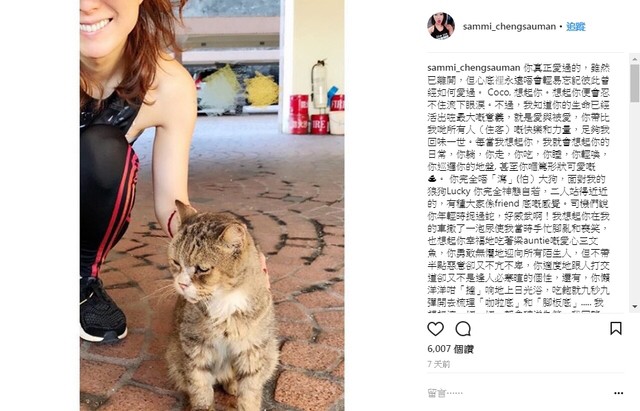Like the post with the heart icon
The width and height of the screenshot is (640, 411).
point(435,329)
